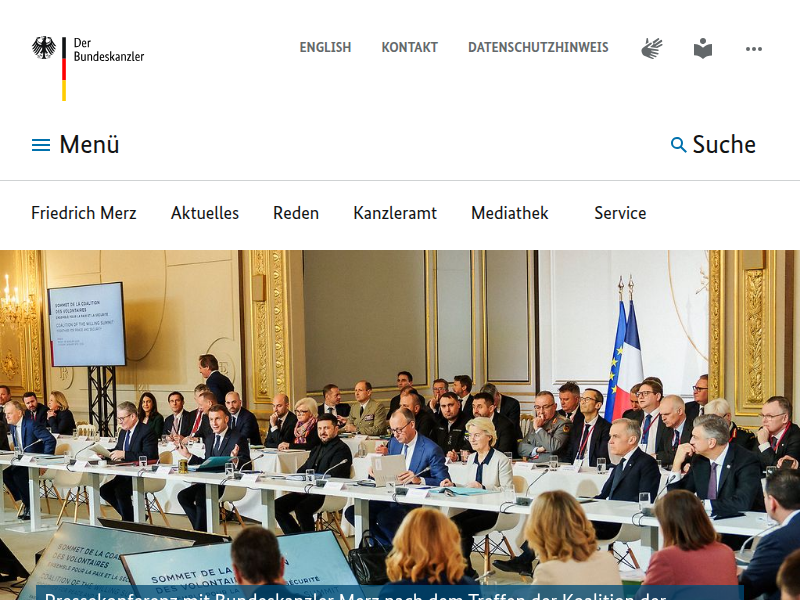The width and height of the screenshot is (800, 600).
Task: Open the three-dots more options icon
Action: tap(754, 49)
